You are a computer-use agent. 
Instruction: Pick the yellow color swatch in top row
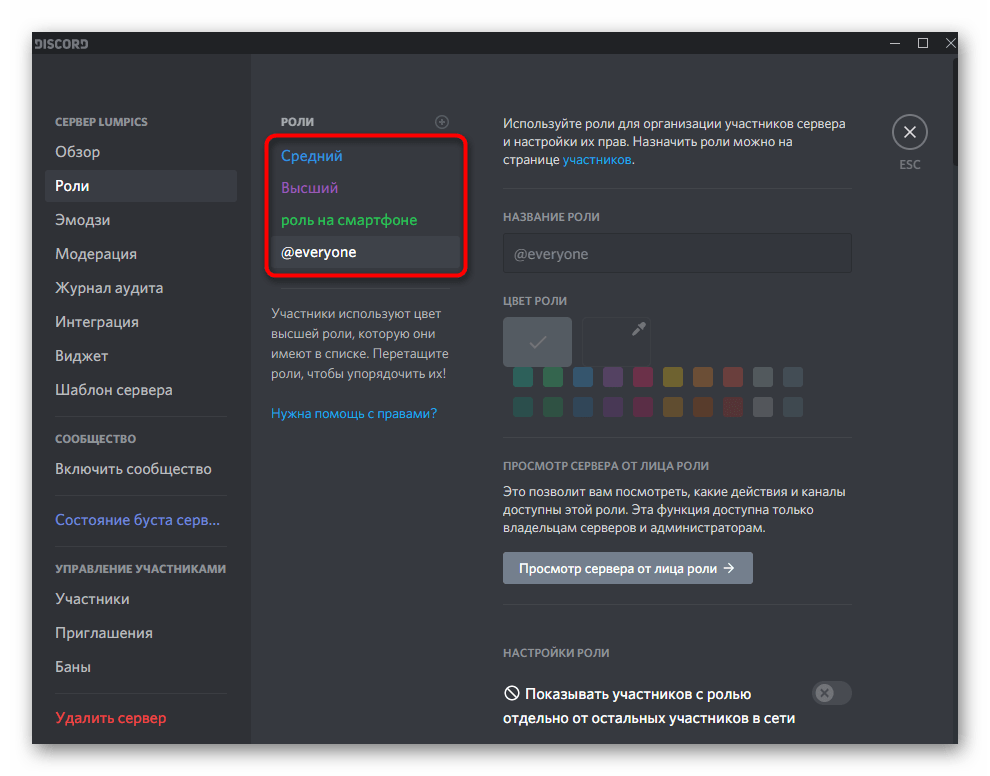pos(672,377)
